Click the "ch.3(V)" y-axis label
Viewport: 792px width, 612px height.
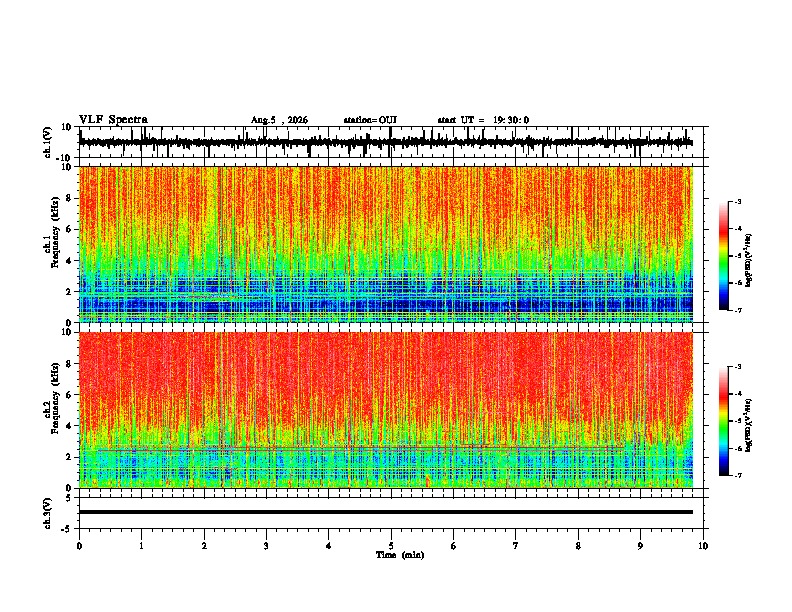(x=48, y=513)
